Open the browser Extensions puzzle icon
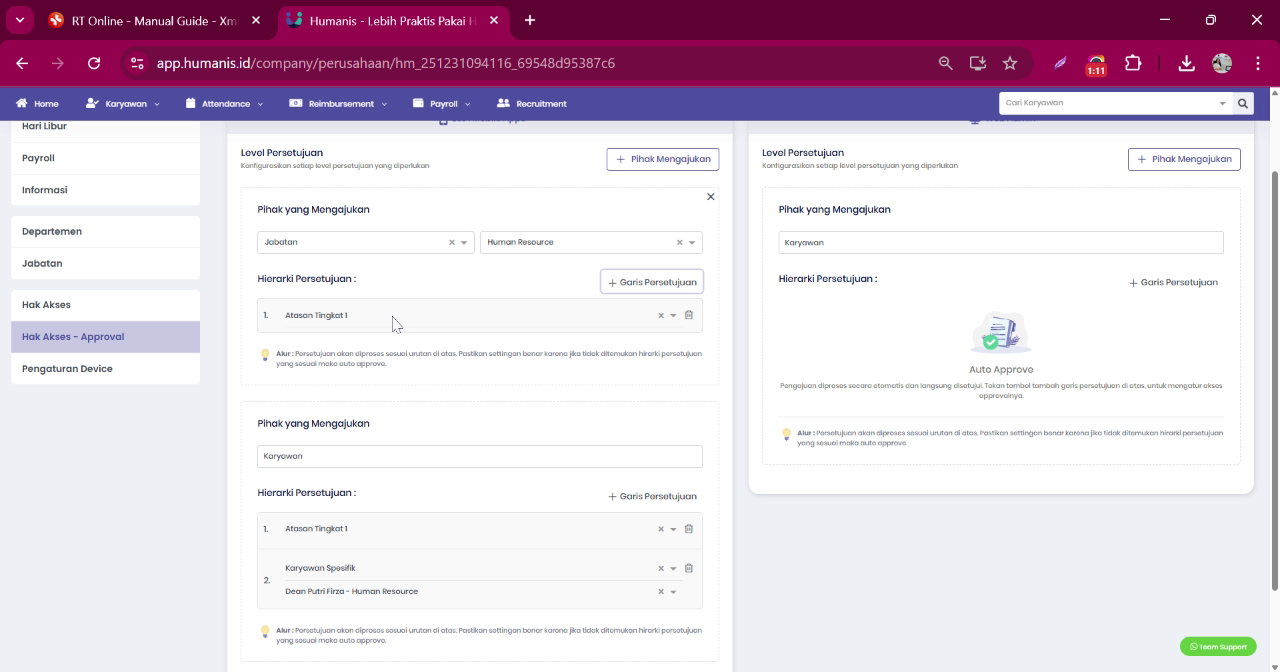1280x672 pixels. (1133, 63)
